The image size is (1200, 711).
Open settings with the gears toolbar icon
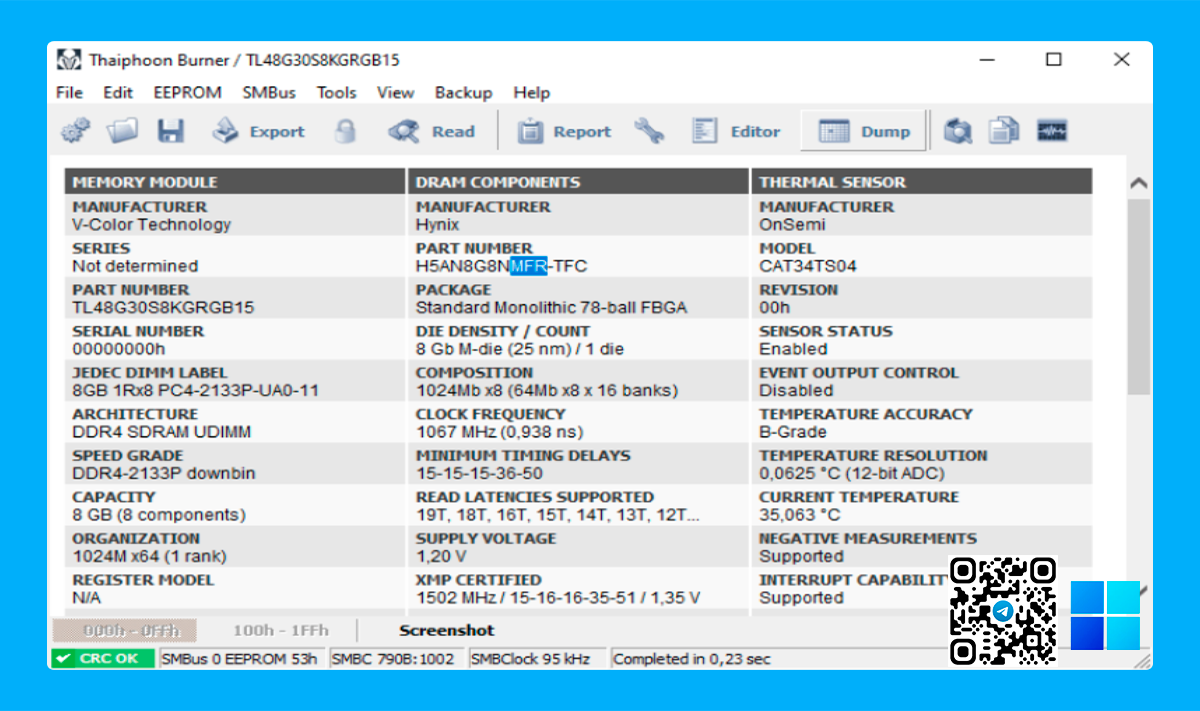click(x=75, y=131)
